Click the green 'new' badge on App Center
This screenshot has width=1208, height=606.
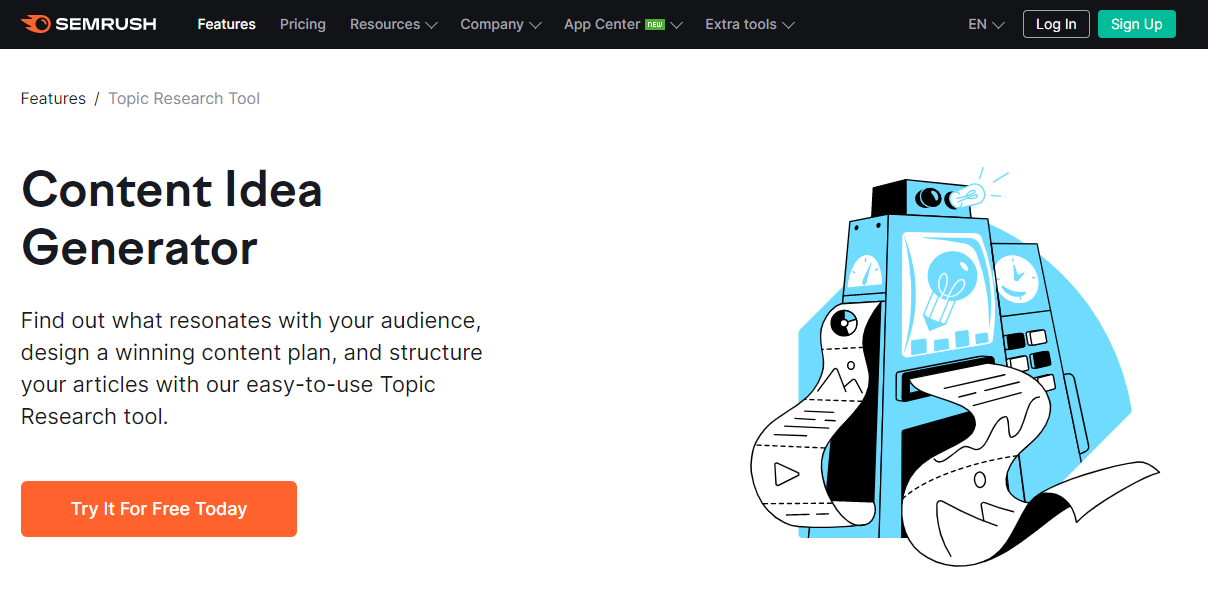pos(655,24)
